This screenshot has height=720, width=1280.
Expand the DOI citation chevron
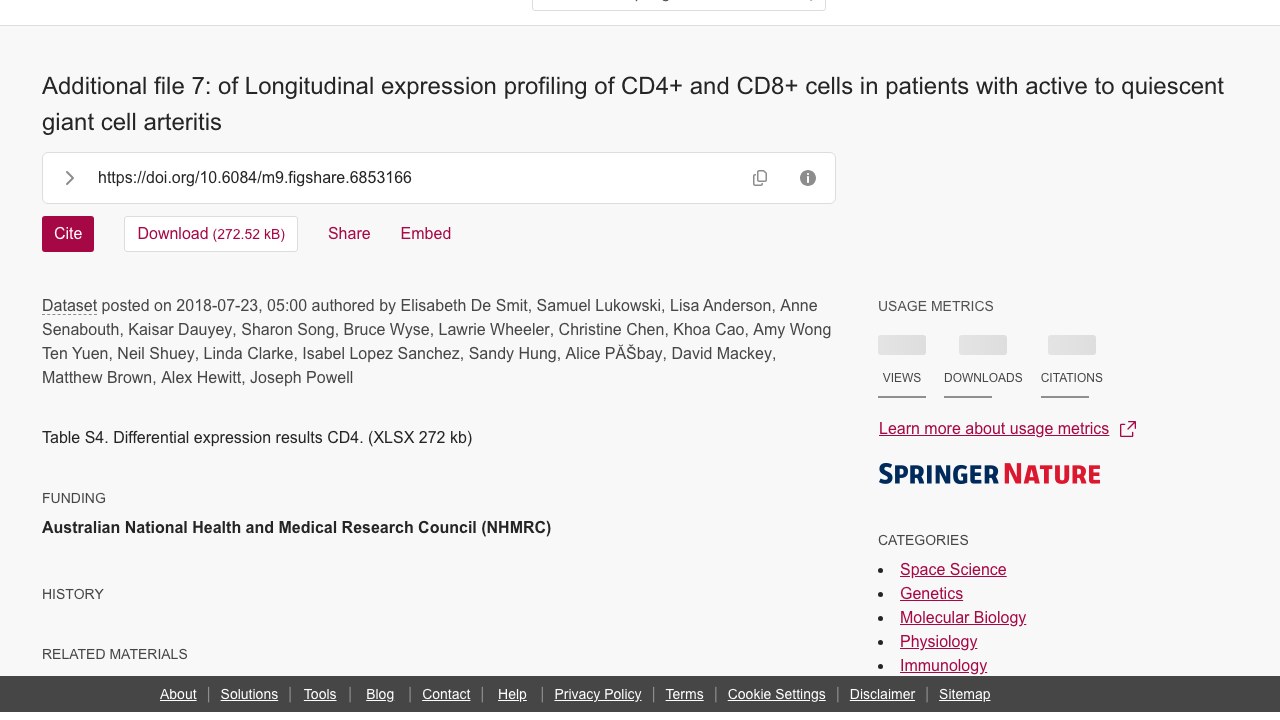[70, 178]
